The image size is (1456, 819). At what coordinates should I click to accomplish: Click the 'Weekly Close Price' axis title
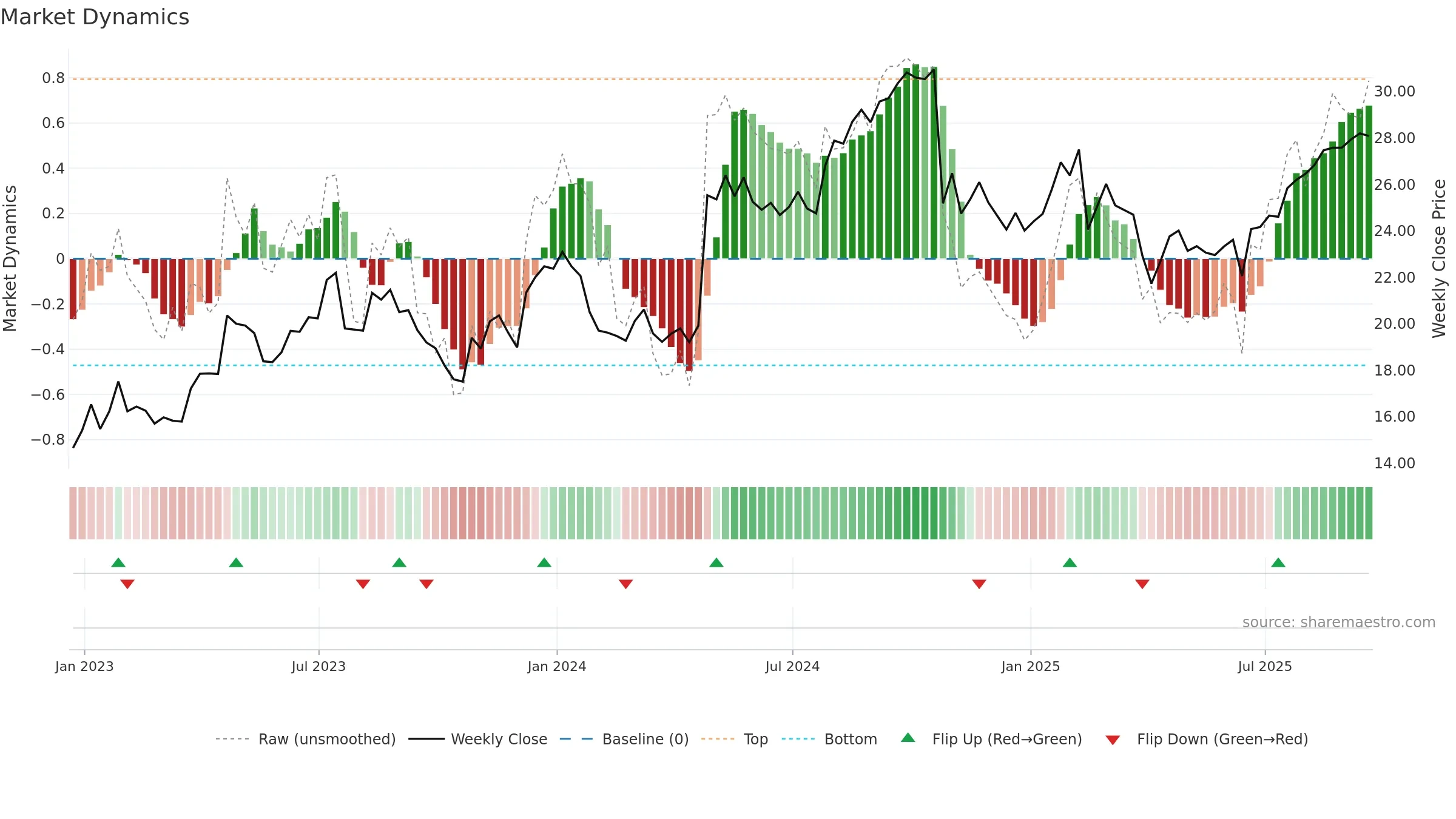click(x=1439, y=258)
